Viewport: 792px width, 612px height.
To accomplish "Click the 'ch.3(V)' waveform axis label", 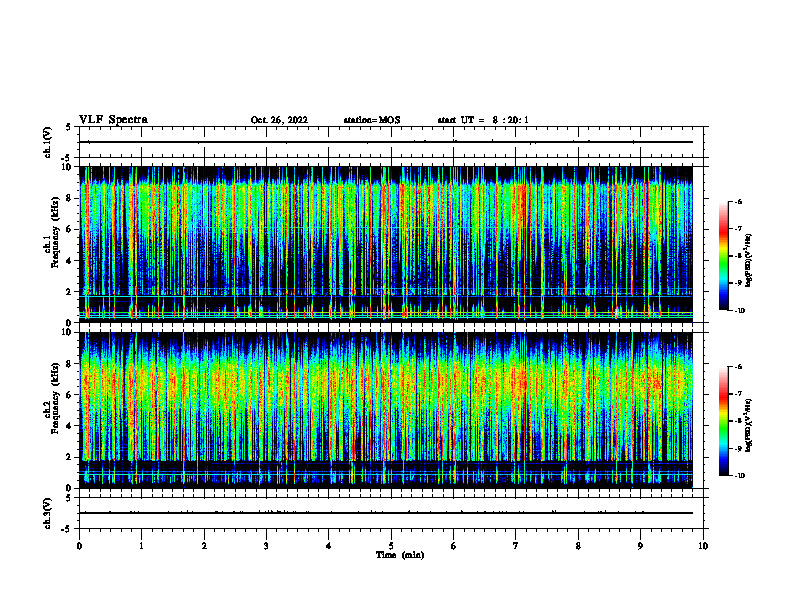I will (x=47, y=513).
